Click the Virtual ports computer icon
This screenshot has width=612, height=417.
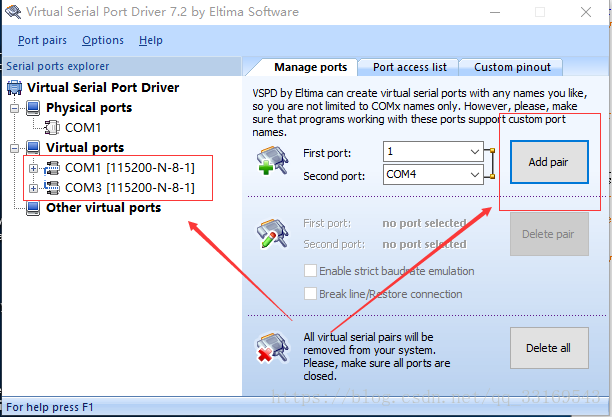(33, 148)
